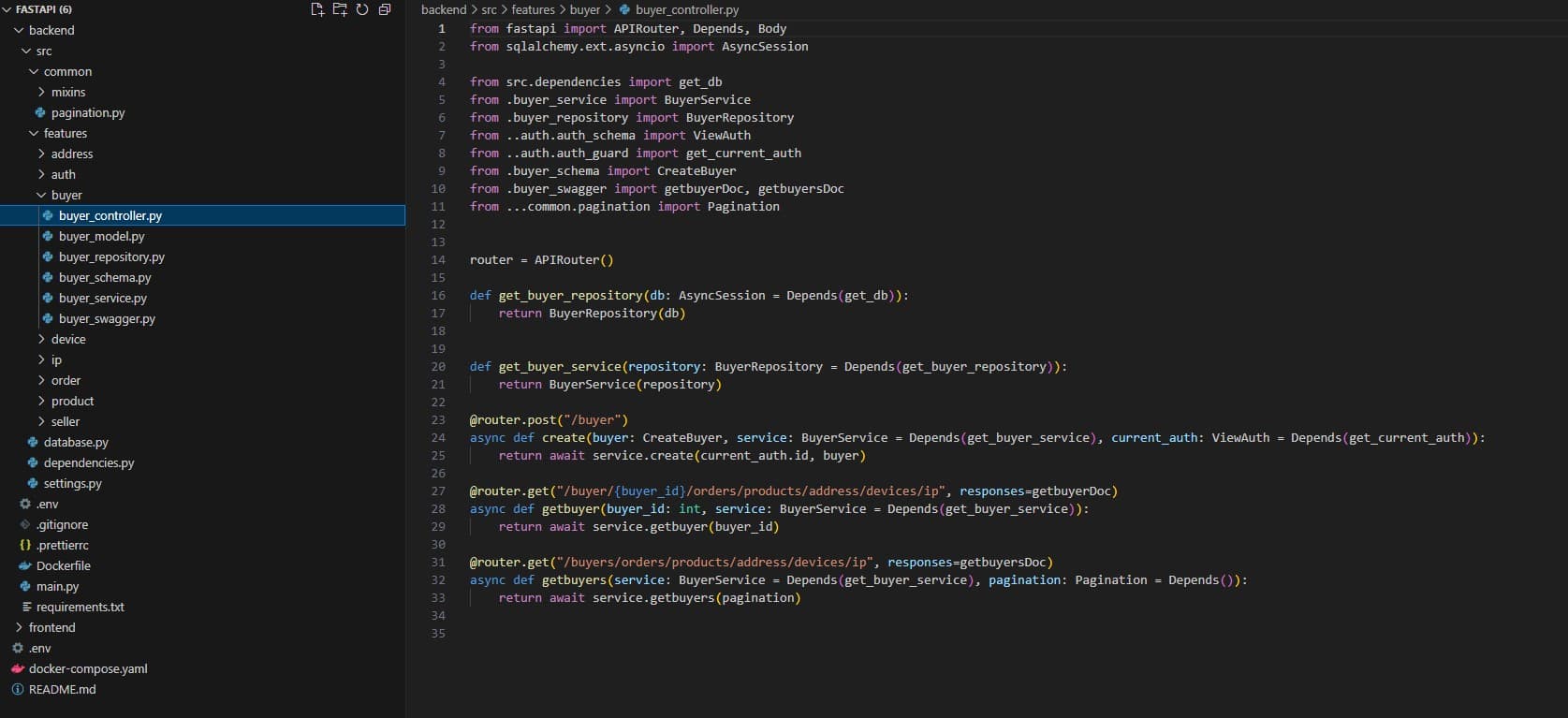Collapse the buyer folder
Image resolution: width=1568 pixels, height=718 pixels.
tap(41, 195)
